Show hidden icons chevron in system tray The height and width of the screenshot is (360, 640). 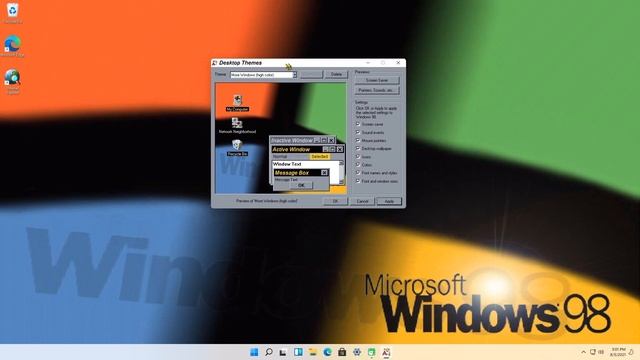pyautogui.click(x=583, y=352)
